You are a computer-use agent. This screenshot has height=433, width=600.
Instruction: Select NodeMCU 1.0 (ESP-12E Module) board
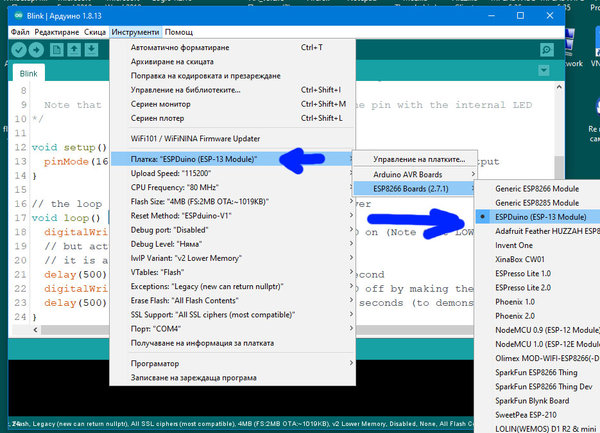[538, 344]
